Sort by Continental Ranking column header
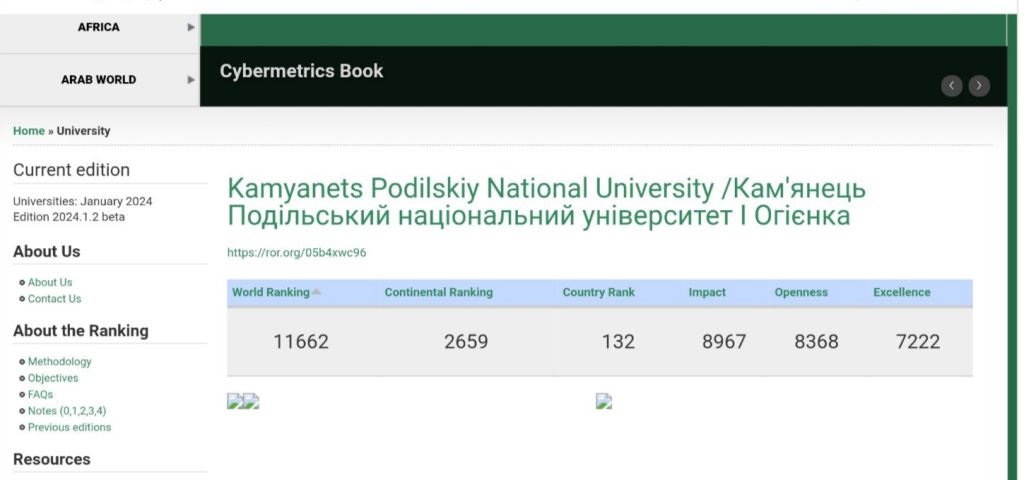 click(438, 292)
